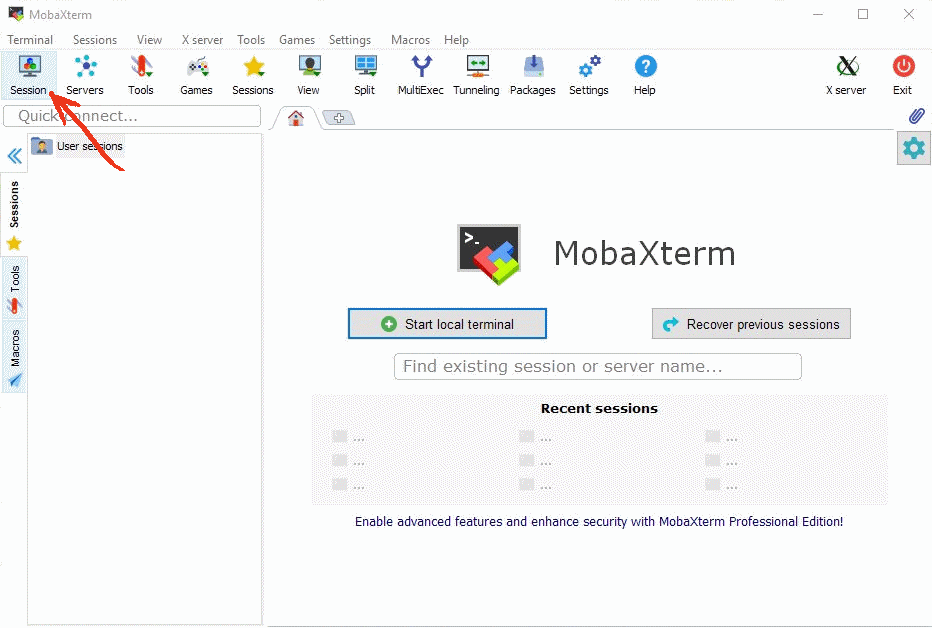Toggle the X server toolbar icon
This screenshot has width=932, height=628.
pos(846,75)
